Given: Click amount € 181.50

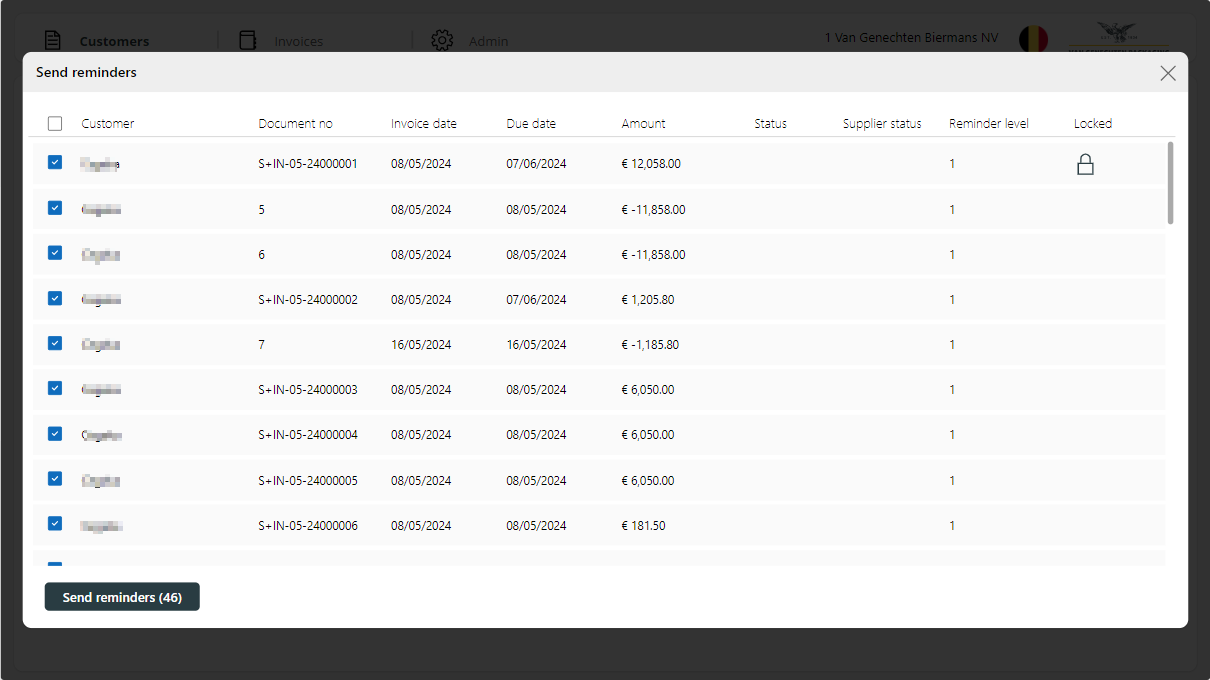Looking at the screenshot, I should [643, 526].
